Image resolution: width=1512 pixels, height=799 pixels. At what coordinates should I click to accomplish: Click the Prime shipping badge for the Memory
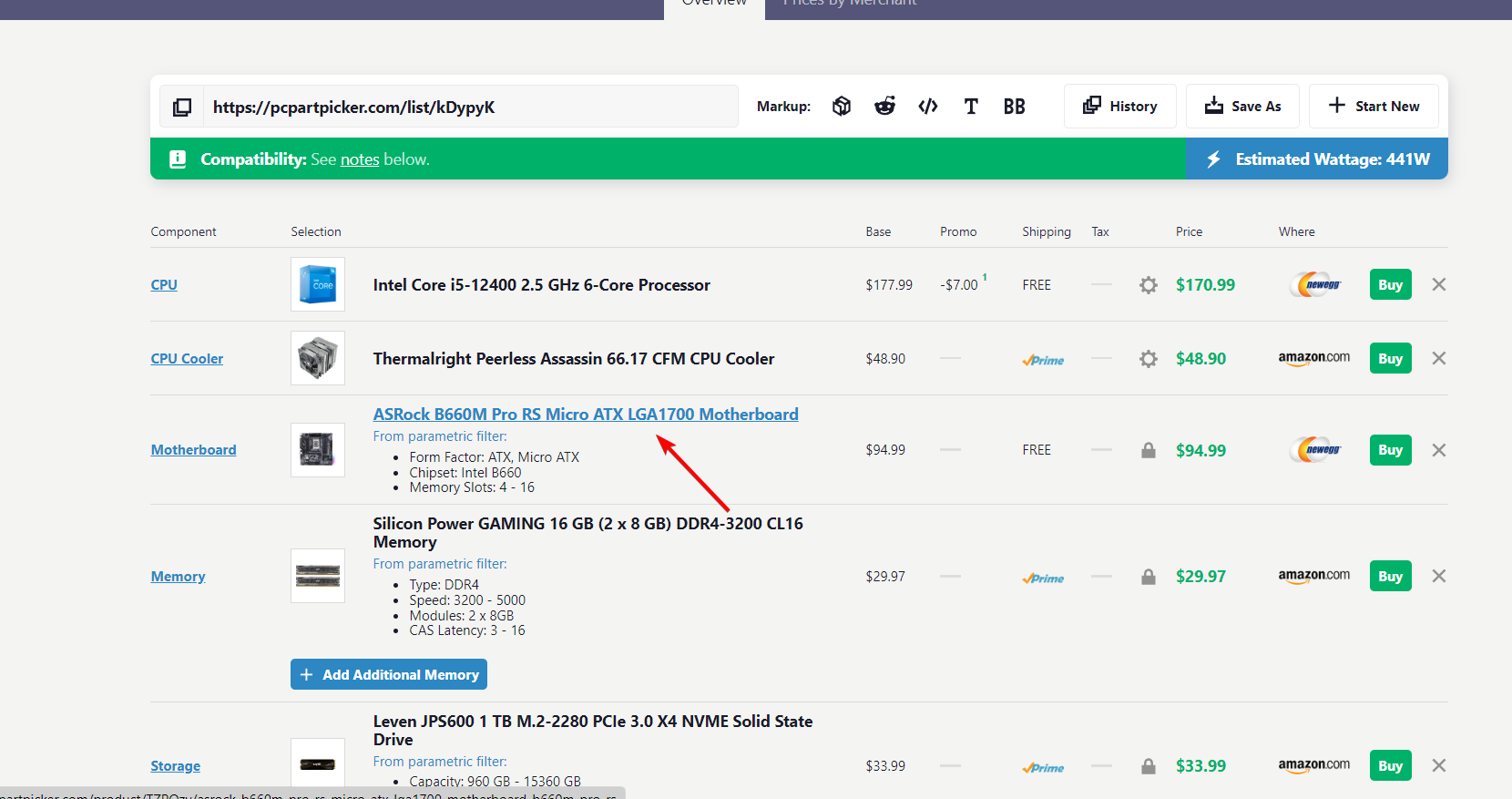click(1043, 578)
